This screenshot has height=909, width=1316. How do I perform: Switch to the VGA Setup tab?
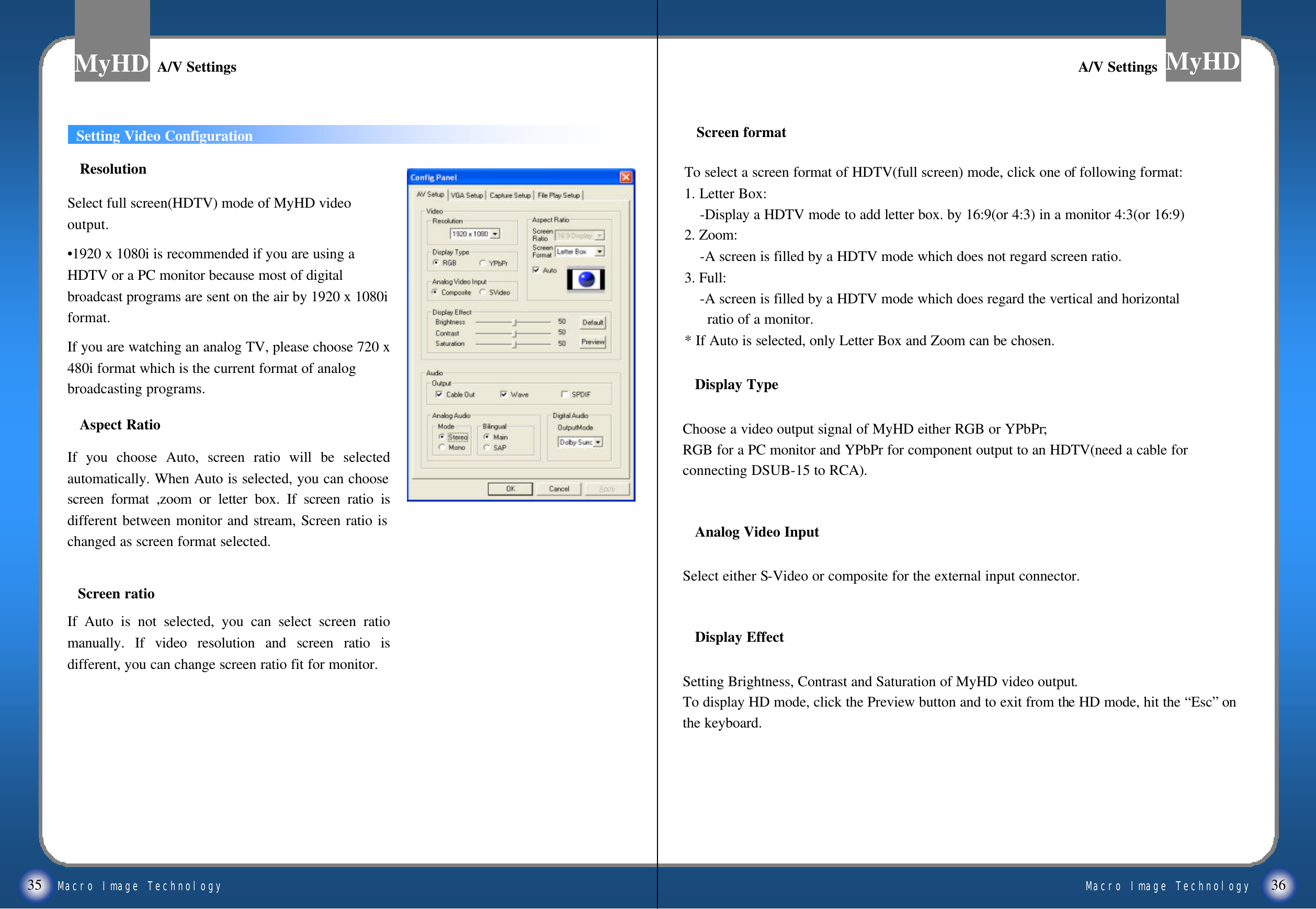tap(467, 196)
